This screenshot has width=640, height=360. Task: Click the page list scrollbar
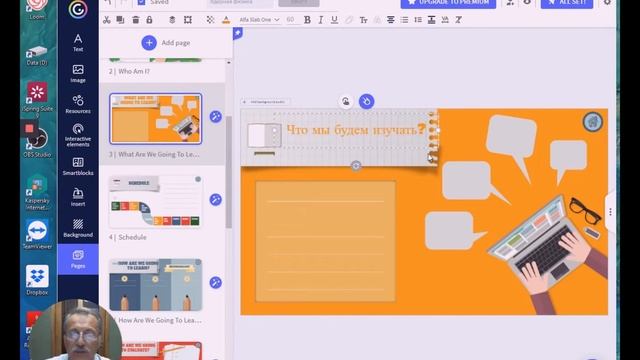[x=229, y=171]
